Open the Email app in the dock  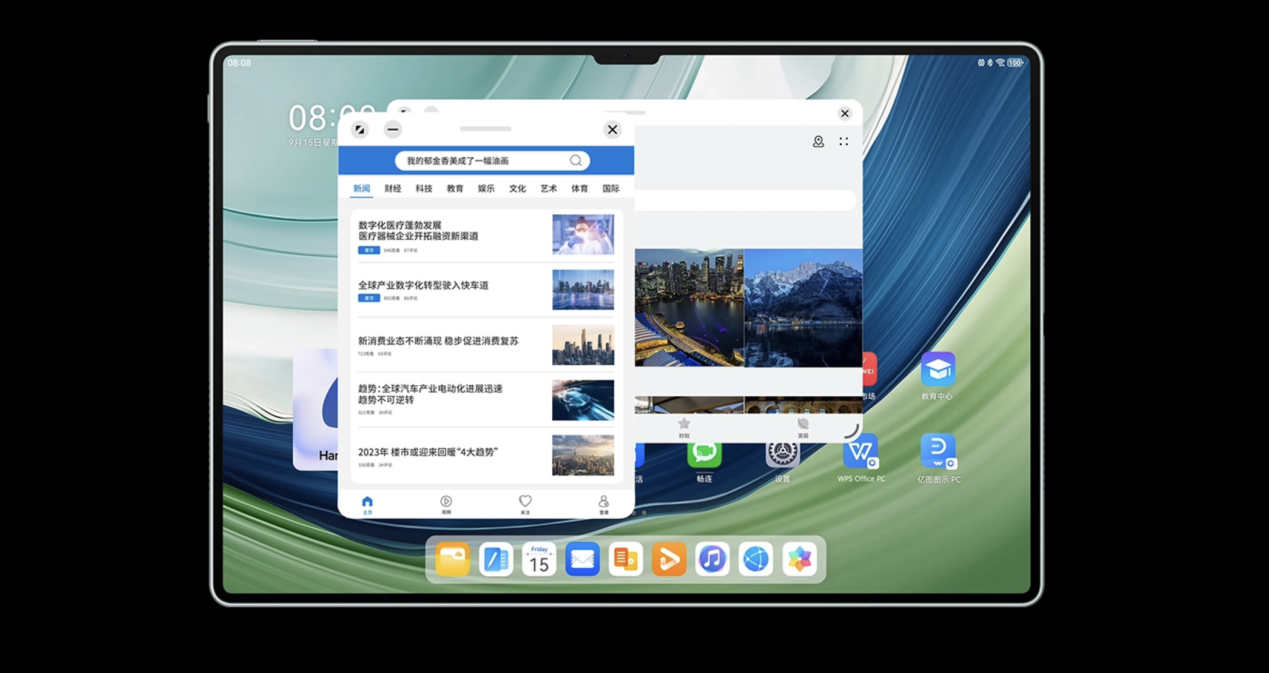click(x=582, y=559)
